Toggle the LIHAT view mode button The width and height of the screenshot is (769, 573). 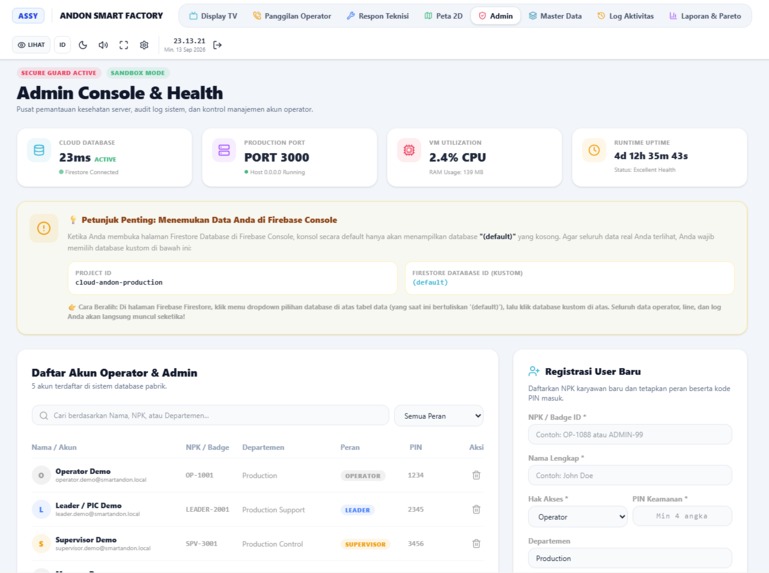pos(31,45)
